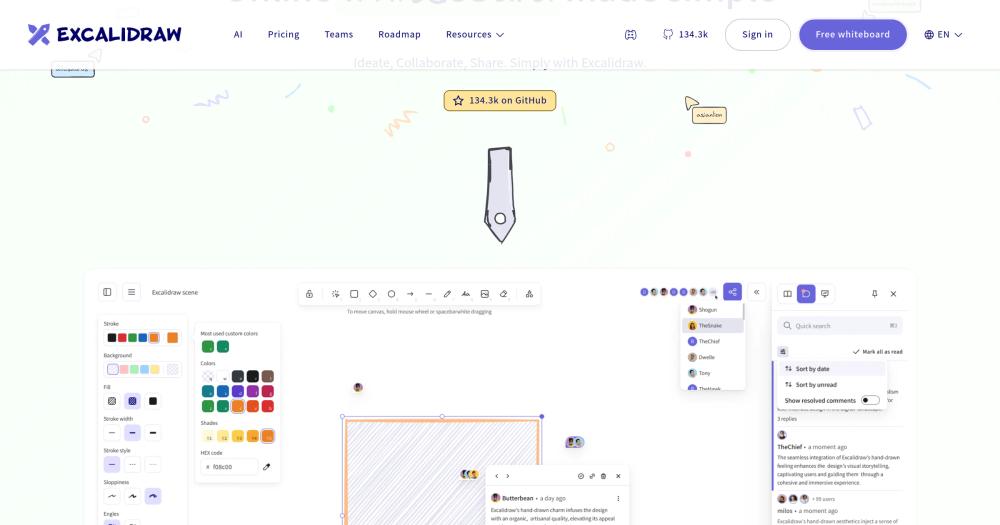Expand the Resources dropdown in navigation

click(x=474, y=34)
